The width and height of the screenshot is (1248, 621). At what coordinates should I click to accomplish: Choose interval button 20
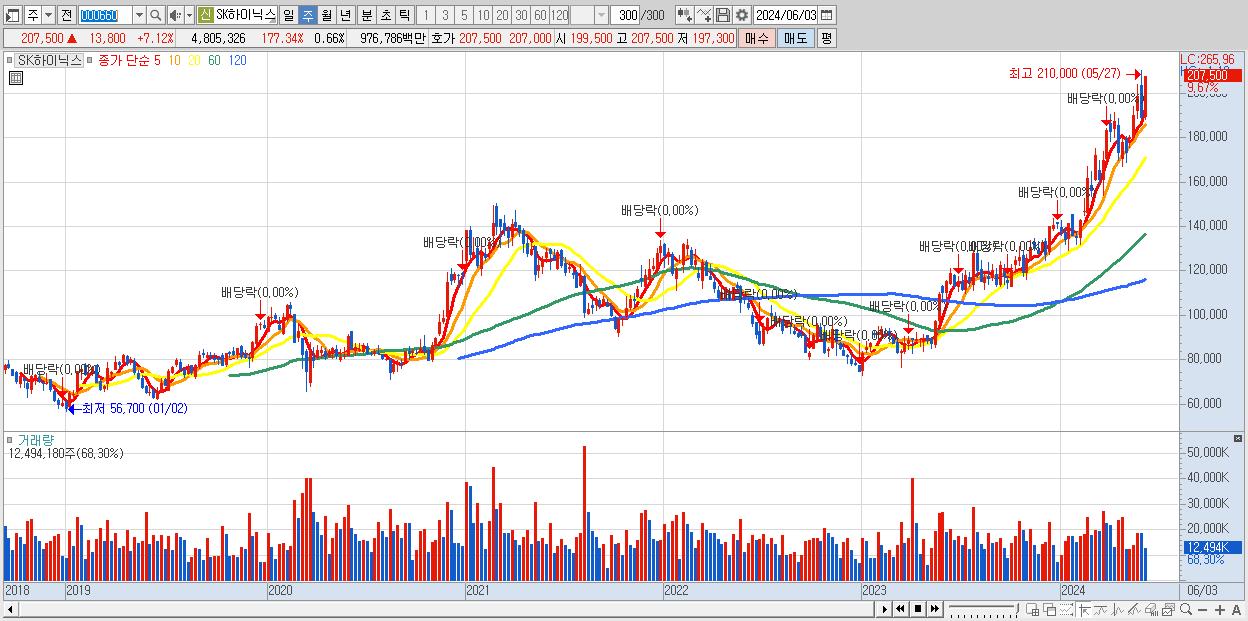tap(502, 15)
